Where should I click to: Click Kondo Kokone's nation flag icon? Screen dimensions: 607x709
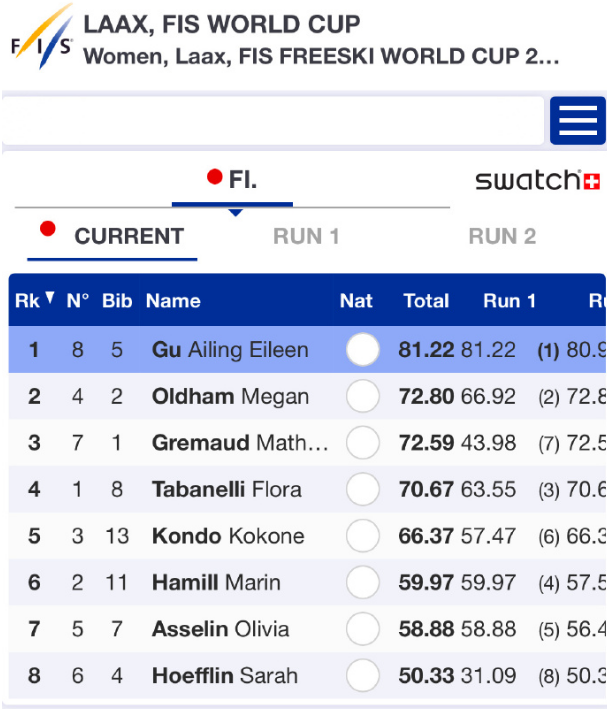point(362,536)
